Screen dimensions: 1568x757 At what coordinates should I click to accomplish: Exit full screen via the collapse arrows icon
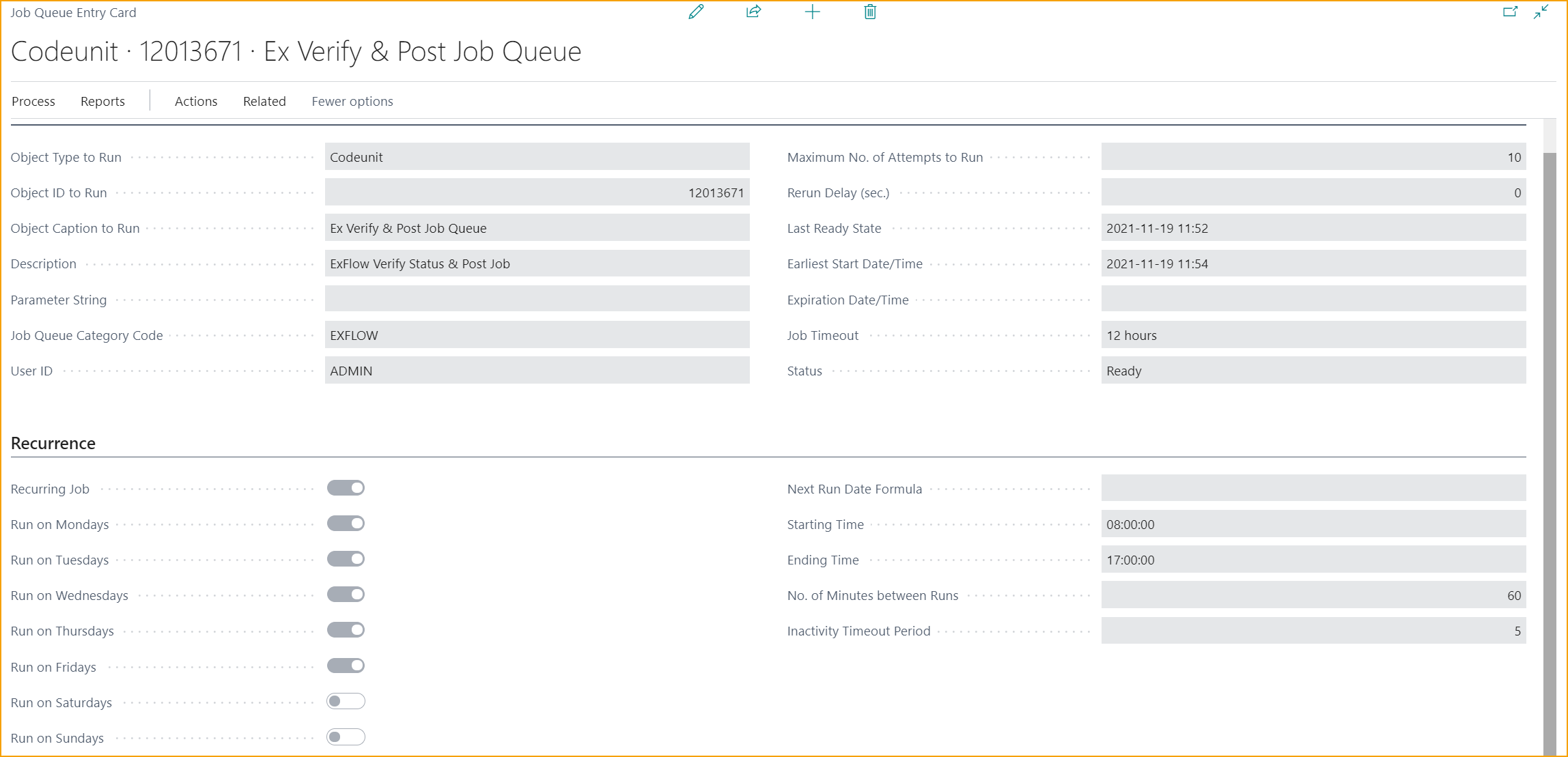click(x=1541, y=12)
